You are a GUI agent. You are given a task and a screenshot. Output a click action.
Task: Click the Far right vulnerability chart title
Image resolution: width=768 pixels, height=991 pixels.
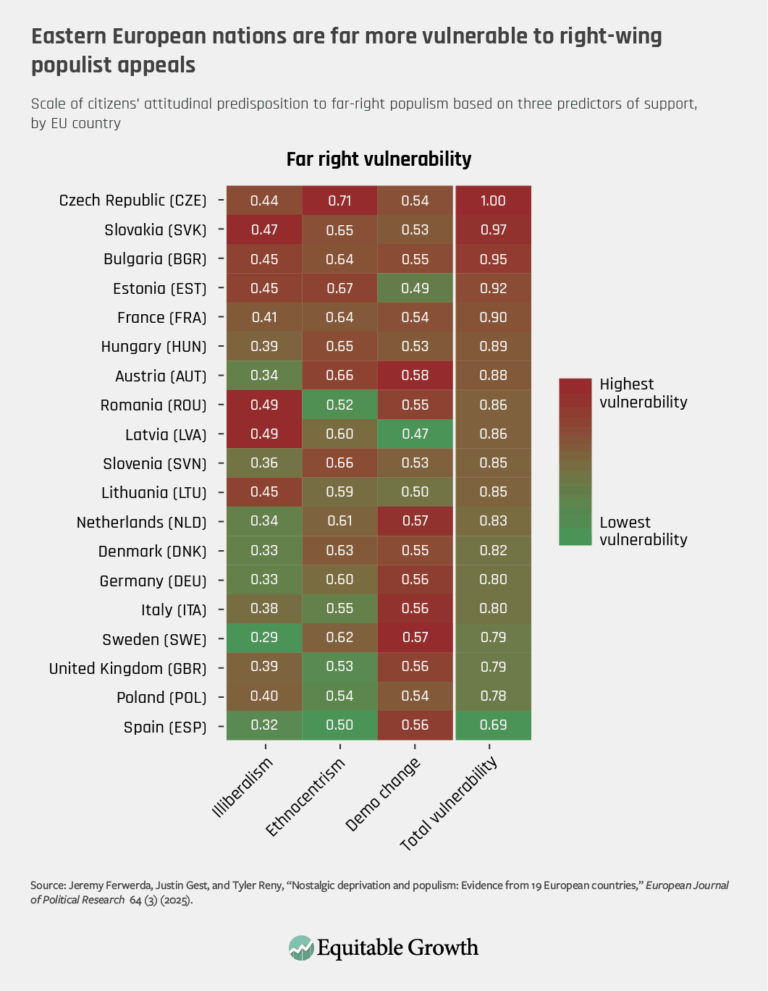(x=379, y=159)
